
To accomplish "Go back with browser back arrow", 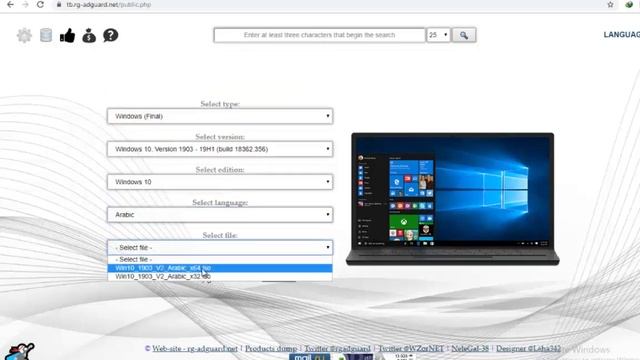I will click(10, 4).
